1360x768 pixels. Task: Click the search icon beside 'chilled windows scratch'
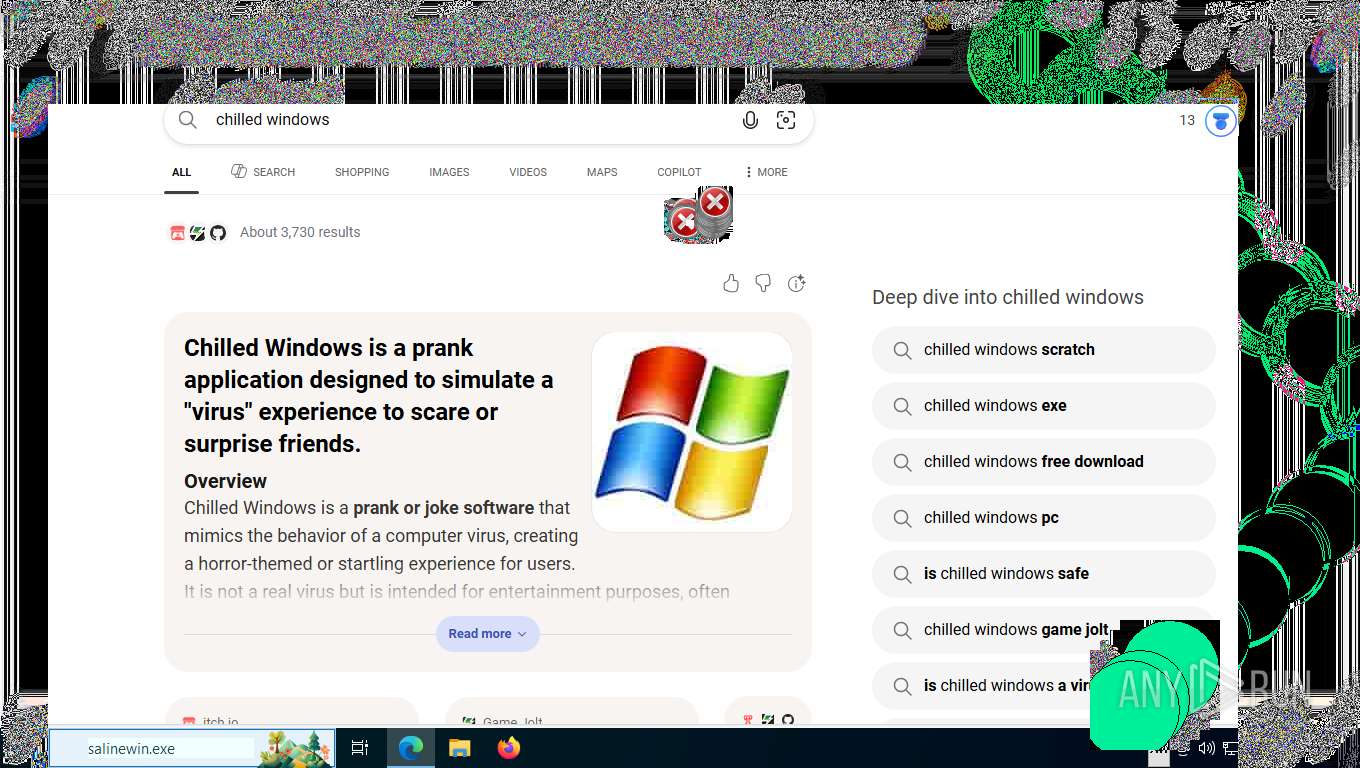902,350
